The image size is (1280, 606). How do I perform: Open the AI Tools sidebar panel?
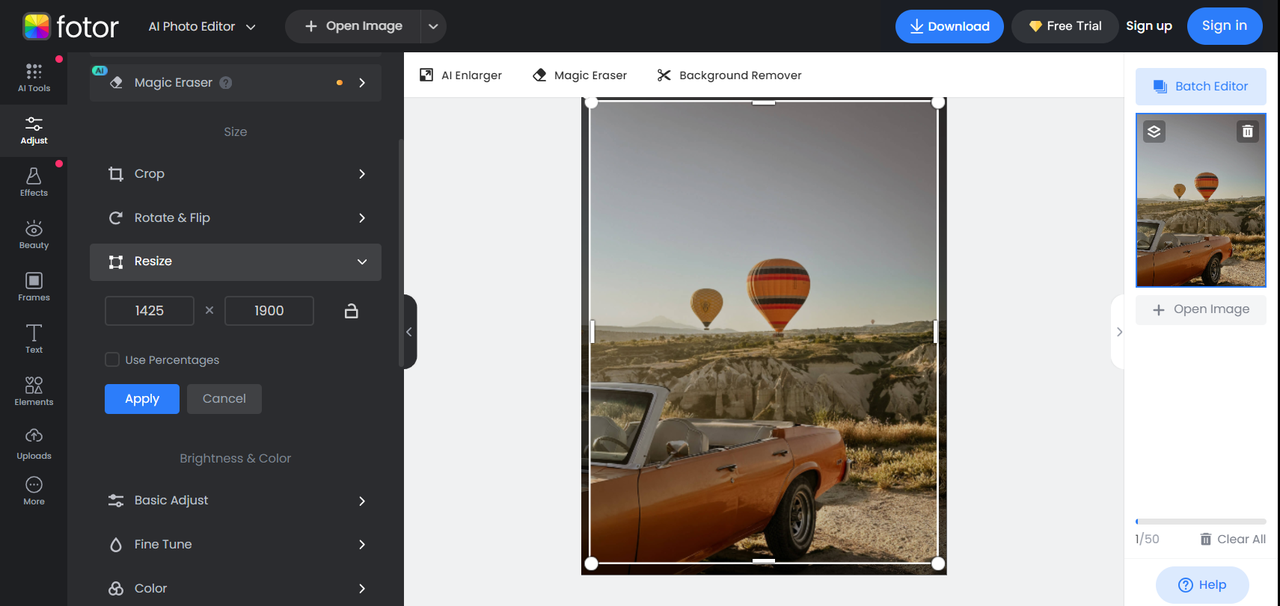(x=34, y=77)
